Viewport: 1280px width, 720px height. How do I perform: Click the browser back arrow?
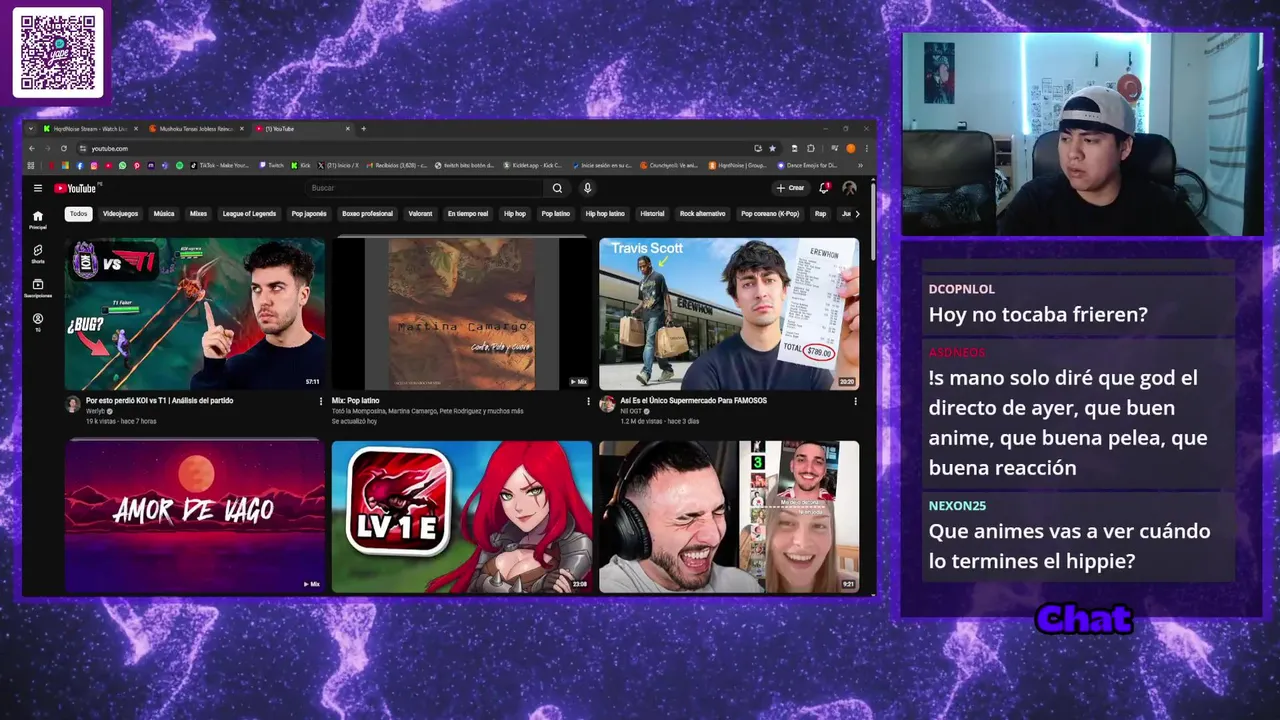32,148
